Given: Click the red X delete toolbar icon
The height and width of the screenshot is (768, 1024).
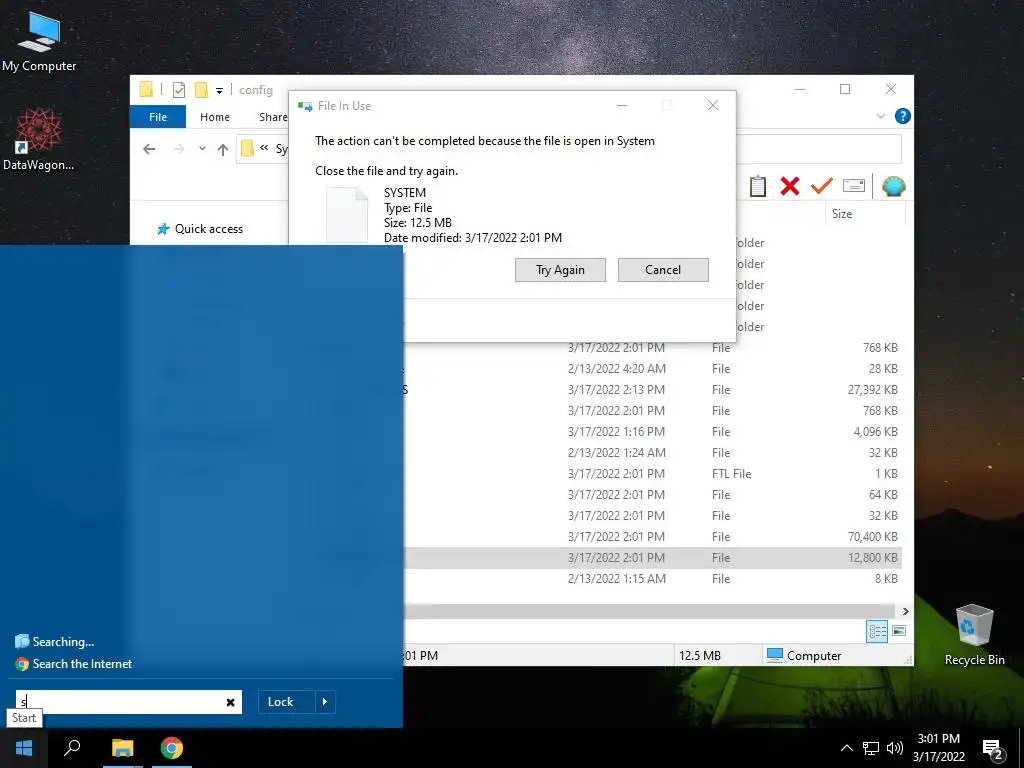Looking at the screenshot, I should click(790, 186).
